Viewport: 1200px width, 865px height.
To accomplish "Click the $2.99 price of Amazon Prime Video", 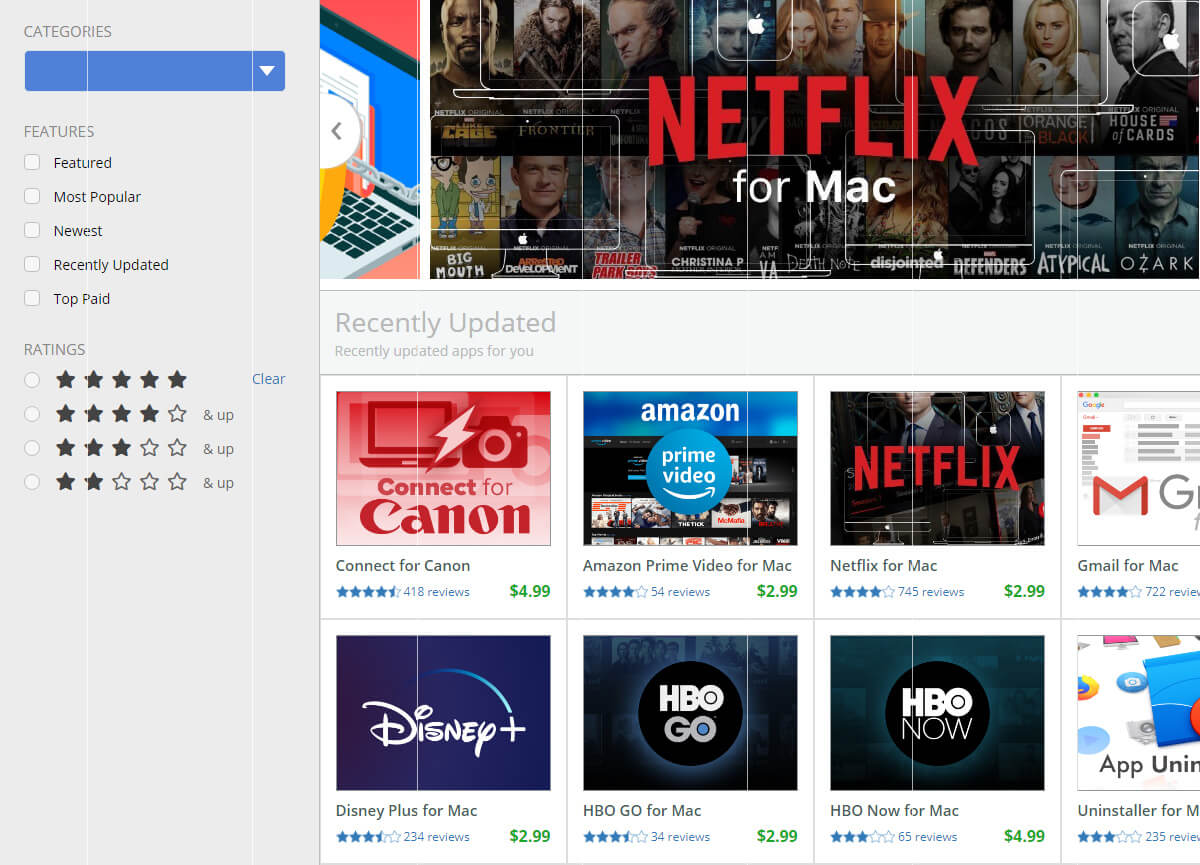I will (x=777, y=591).
